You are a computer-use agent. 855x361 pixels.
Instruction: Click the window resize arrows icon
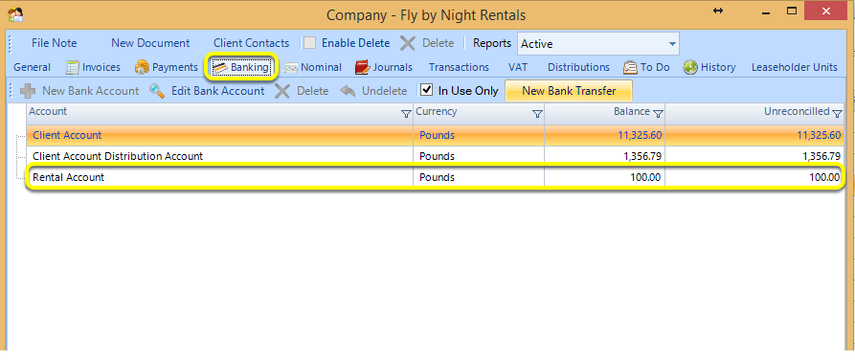pyautogui.click(x=718, y=11)
